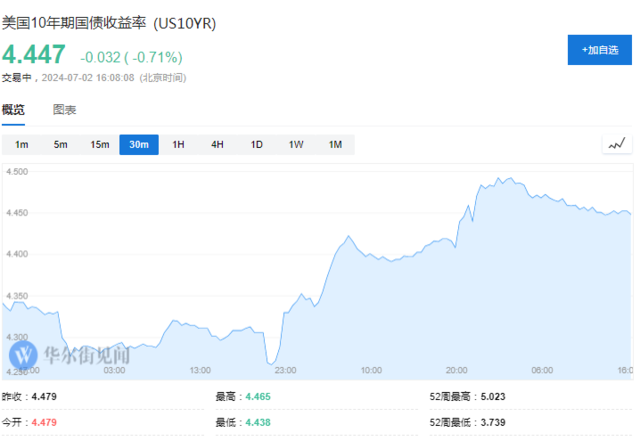This screenshot has width=640, height=441.
Task: Click the 最低 value 4.438
Action: click(x=258, y=423)
